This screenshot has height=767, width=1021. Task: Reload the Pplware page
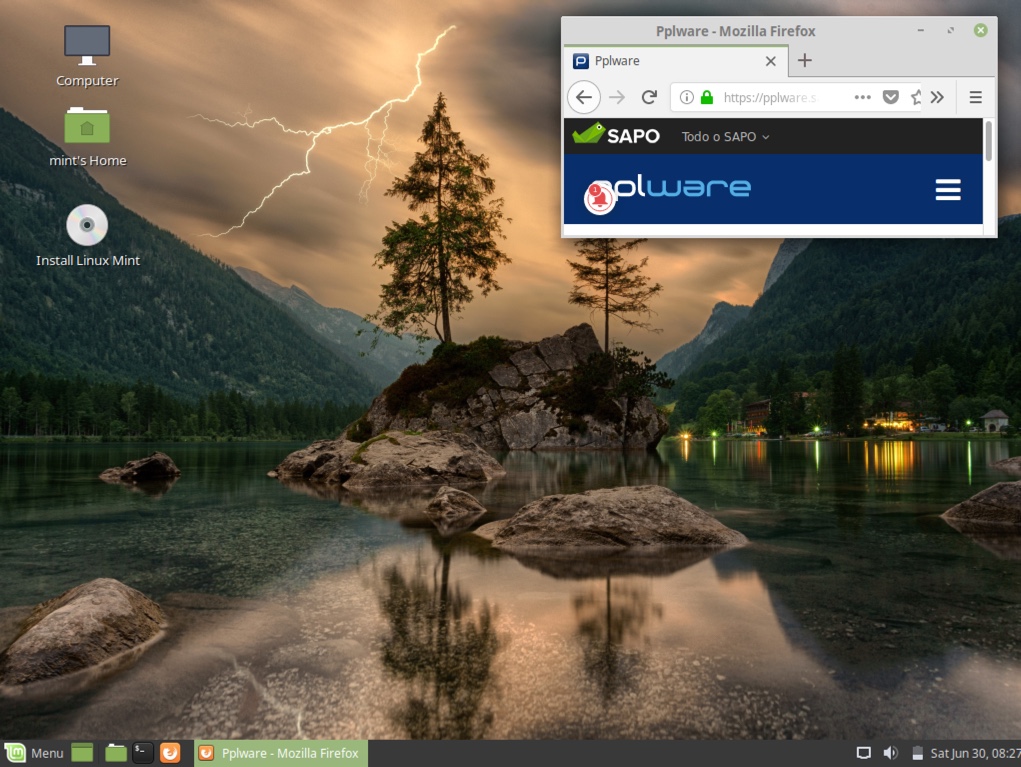[x=648, y=97]
